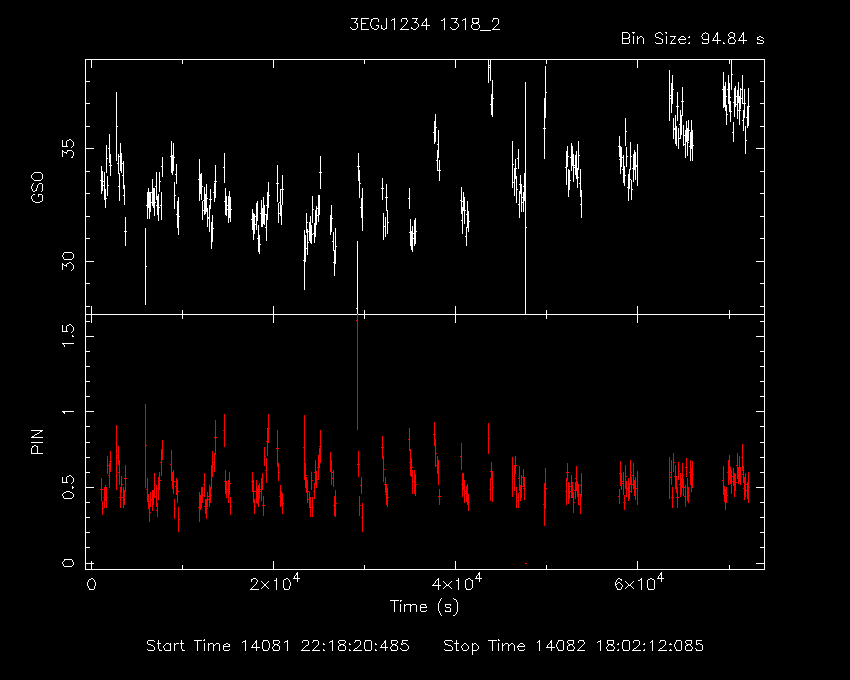Click the Time (s) axis label

[424, 606]
